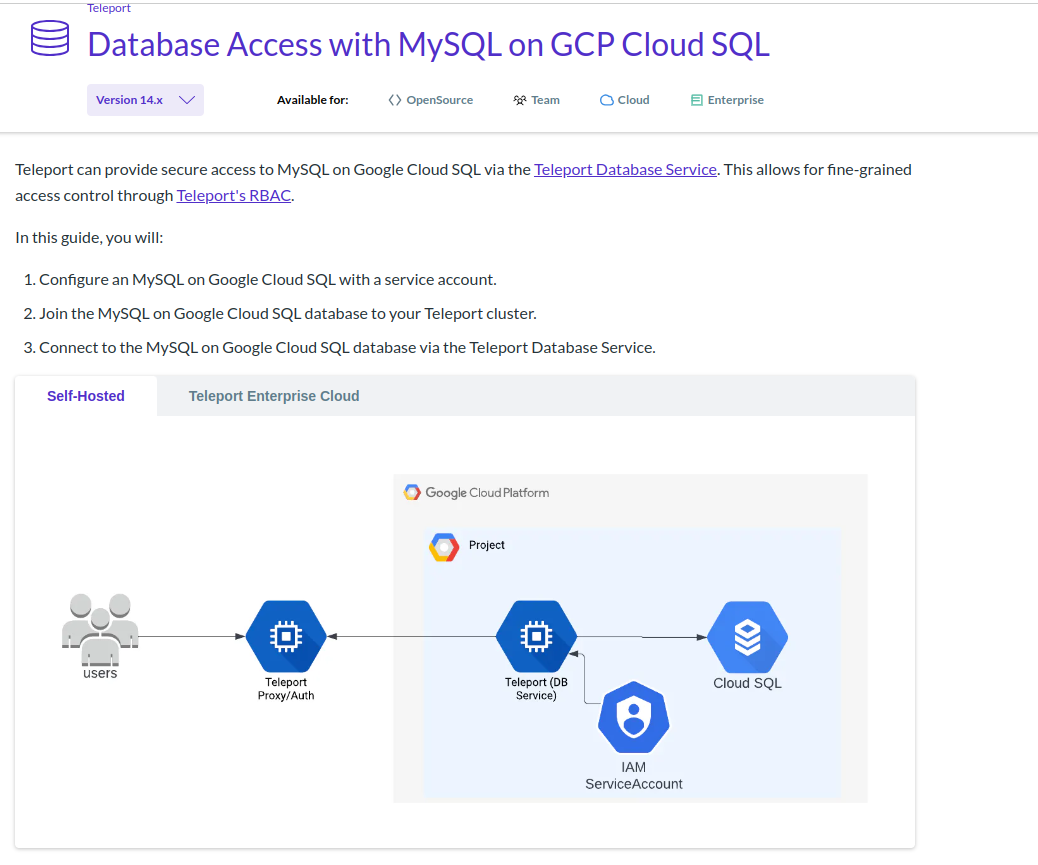The image size is (1038, 865).
Task: Click the 'Teleport Proxy/Auth' diagram label
Action: pyautogui.click(x=286, y=689)
